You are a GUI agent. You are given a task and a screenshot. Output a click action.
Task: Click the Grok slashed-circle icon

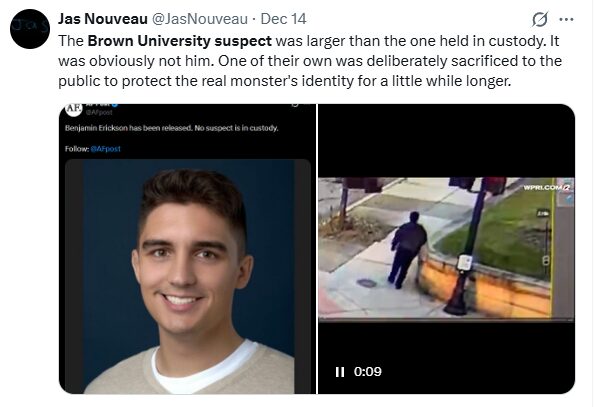tap(539, 20)
